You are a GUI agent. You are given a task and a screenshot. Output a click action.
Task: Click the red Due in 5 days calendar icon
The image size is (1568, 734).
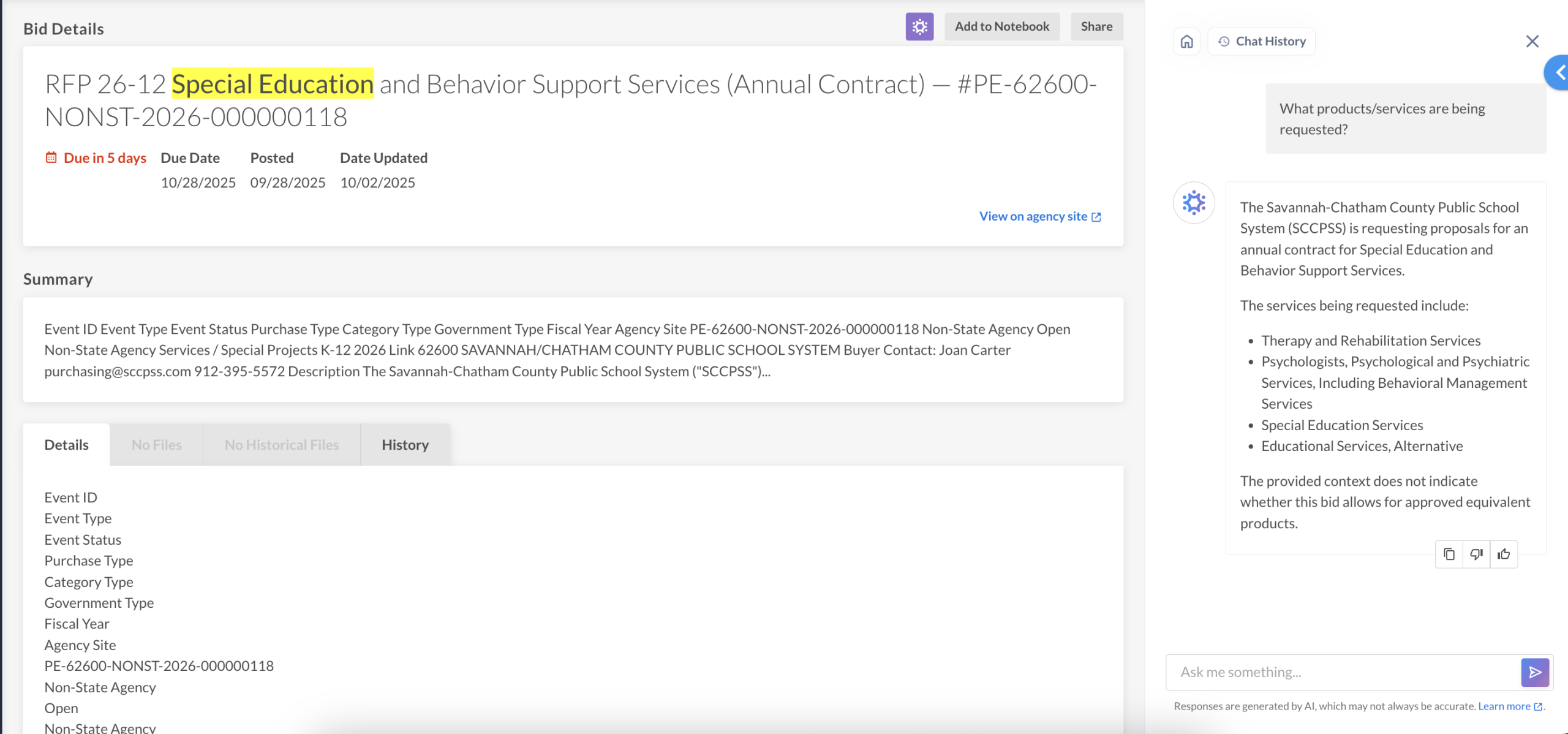(x=51, y=157)
